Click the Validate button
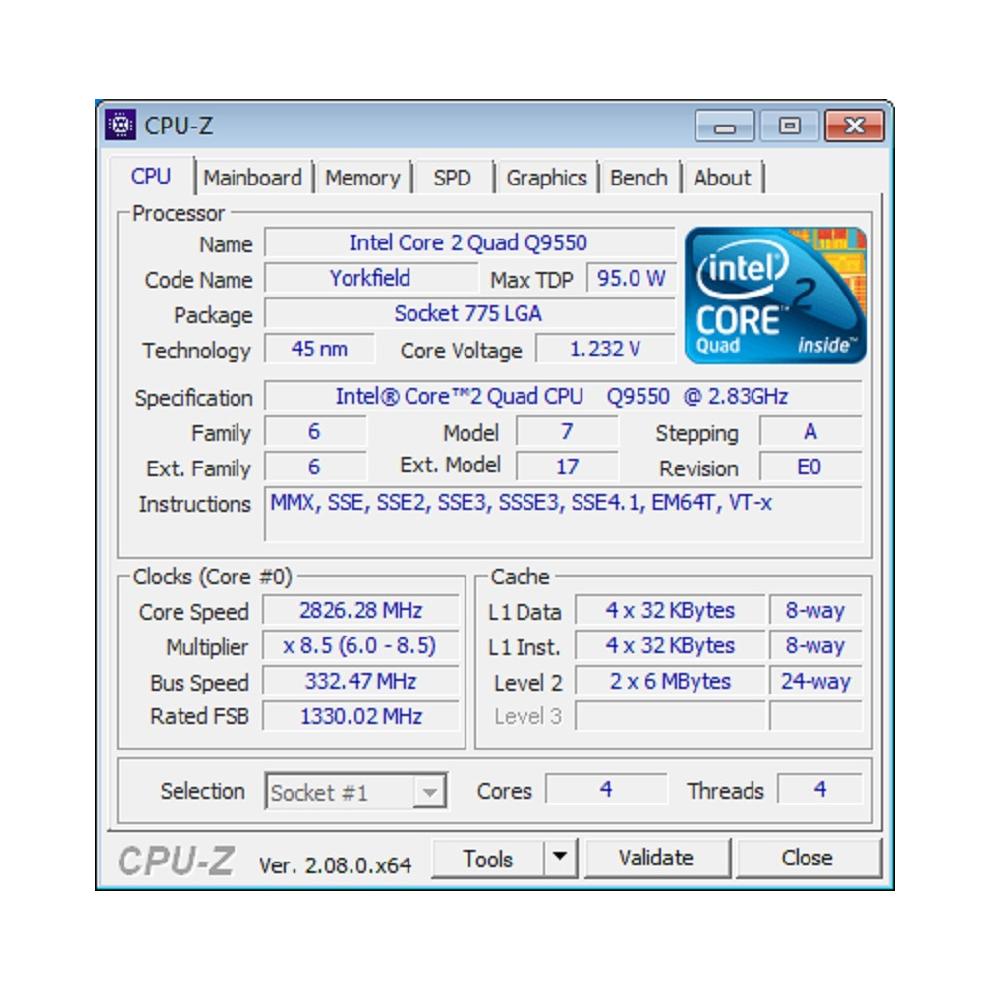Screen dimensions: 989x989 tap(657, 858)
